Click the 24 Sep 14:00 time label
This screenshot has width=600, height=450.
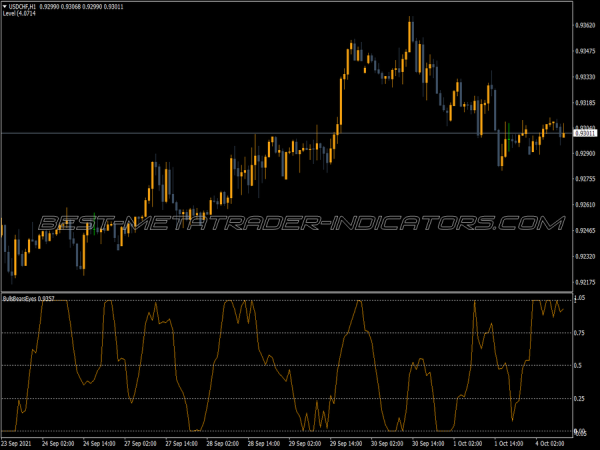point(99,444)
